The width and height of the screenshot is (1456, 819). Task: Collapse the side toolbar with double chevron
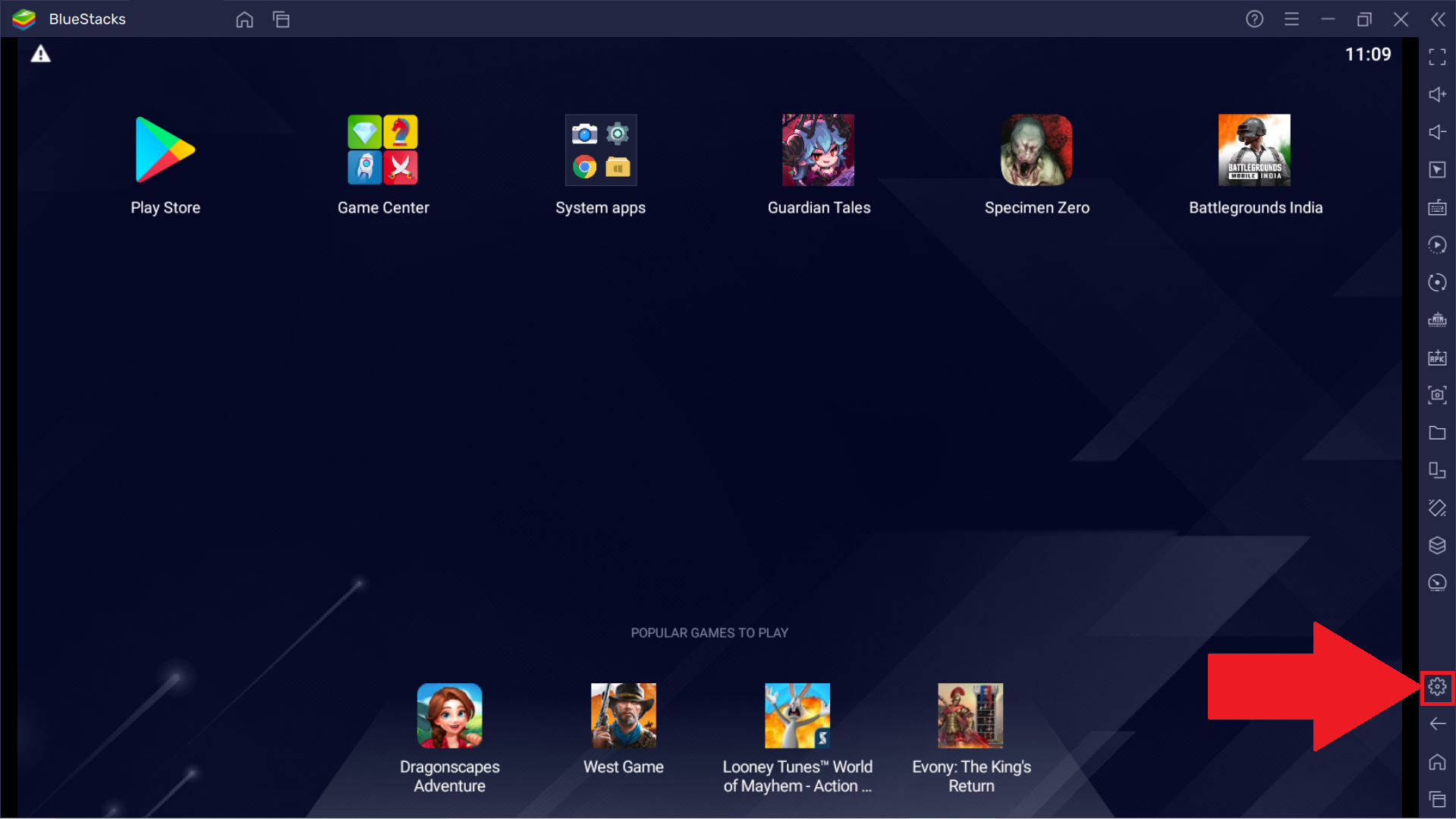pyautogui.click(x=1437, y=19)
